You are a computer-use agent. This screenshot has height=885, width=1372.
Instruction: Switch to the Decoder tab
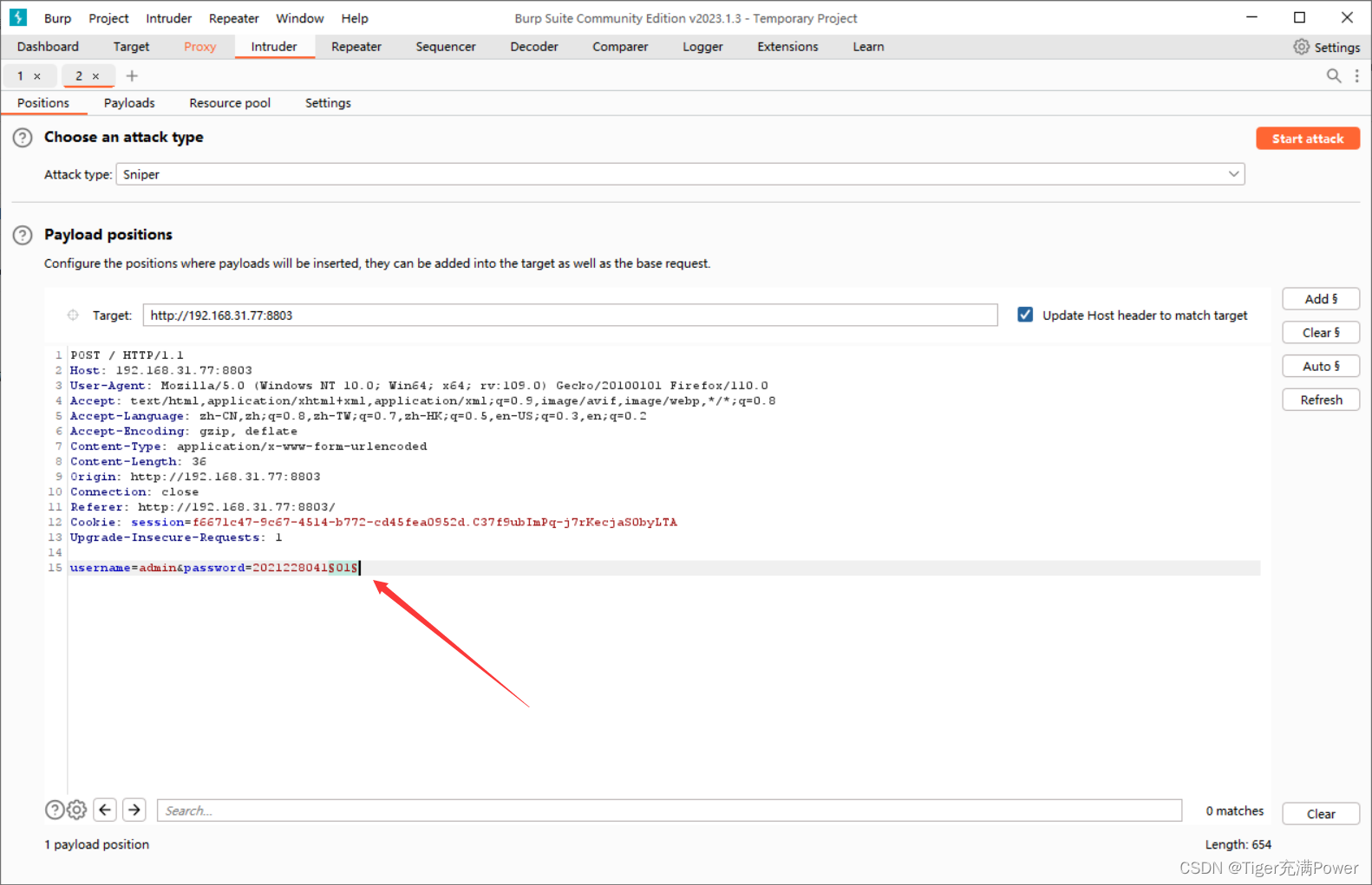pyautogui.click(x=534, y=47)
